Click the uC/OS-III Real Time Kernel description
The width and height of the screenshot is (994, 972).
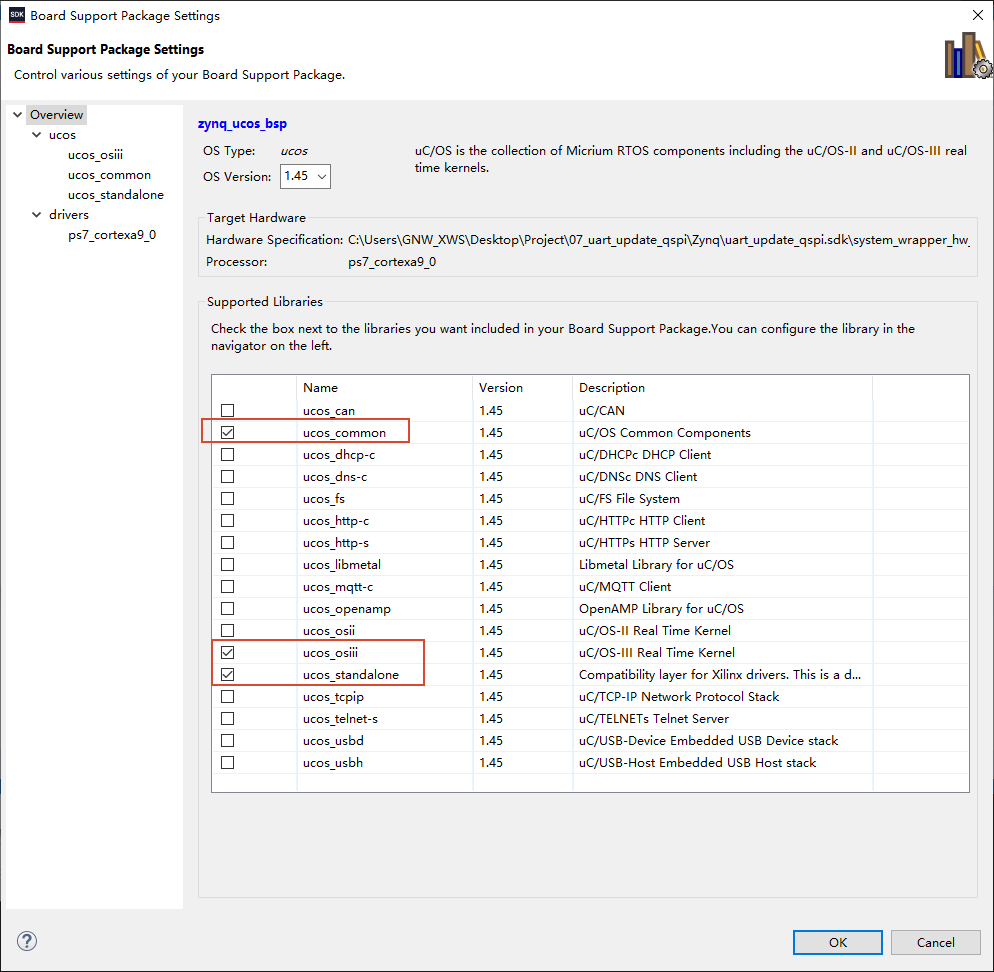(657, 652)
